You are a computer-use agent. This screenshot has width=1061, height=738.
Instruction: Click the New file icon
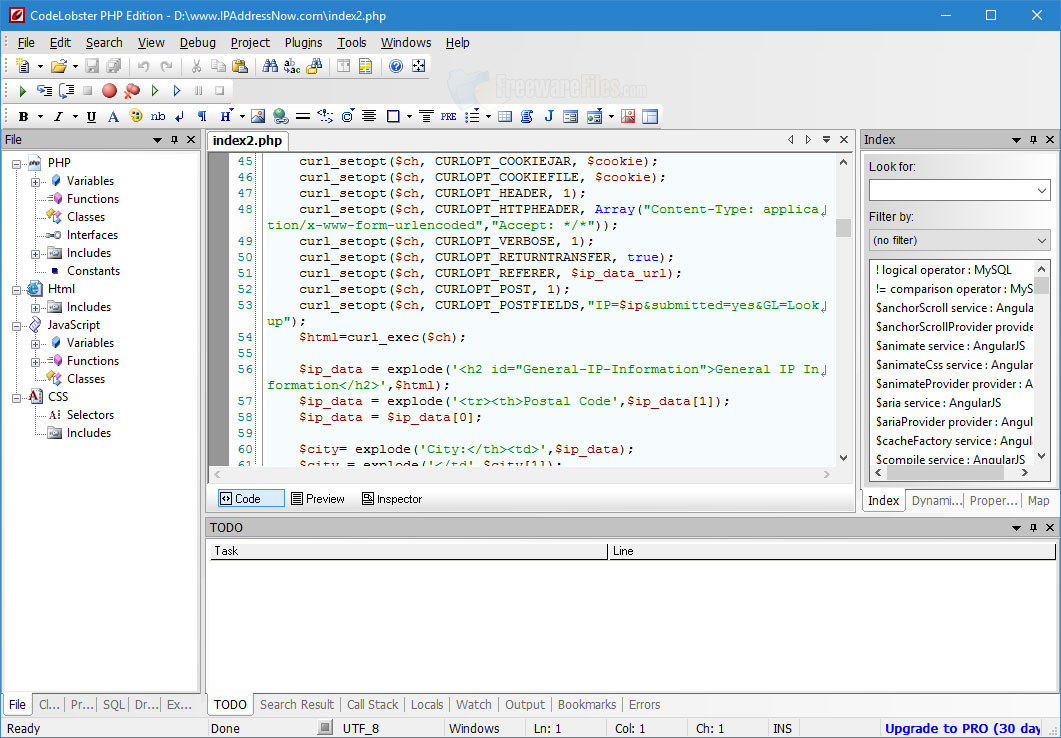click(23, 66)
